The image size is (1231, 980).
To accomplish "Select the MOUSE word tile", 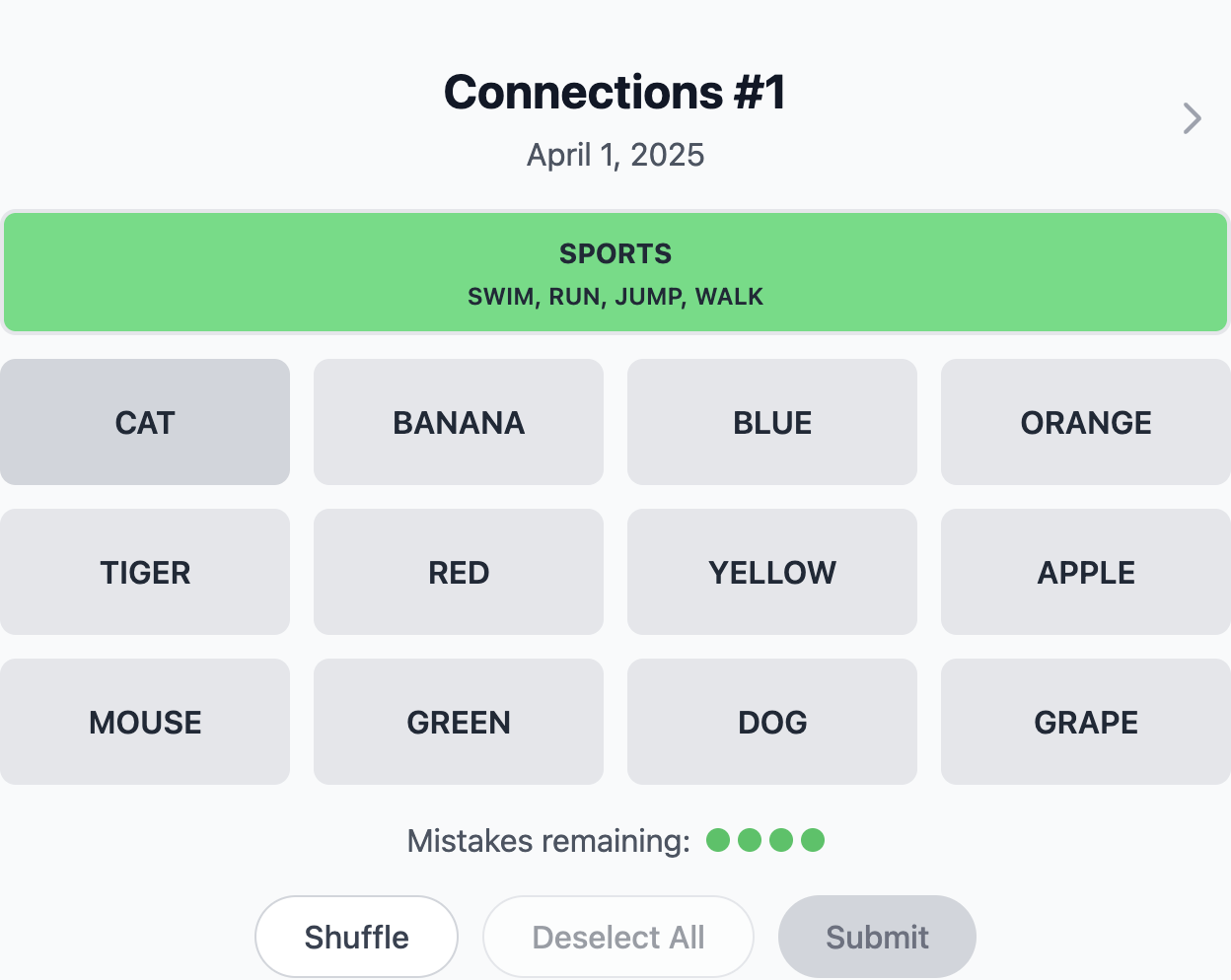I will click(x=145, y=722).
